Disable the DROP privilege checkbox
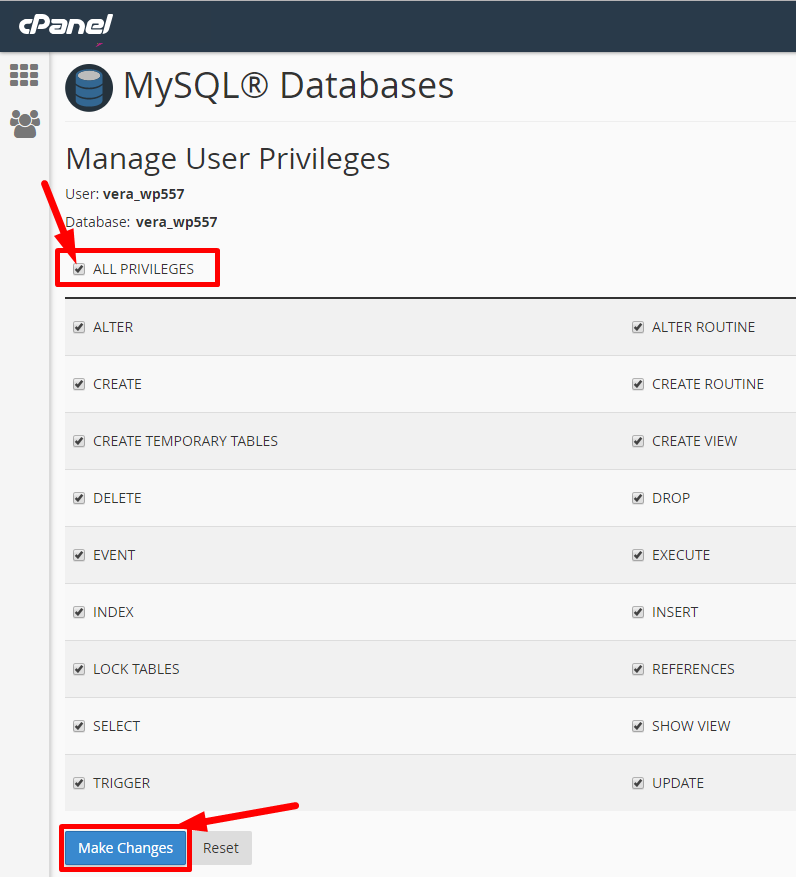The image size is (796, 877). [x=638, y=498]
